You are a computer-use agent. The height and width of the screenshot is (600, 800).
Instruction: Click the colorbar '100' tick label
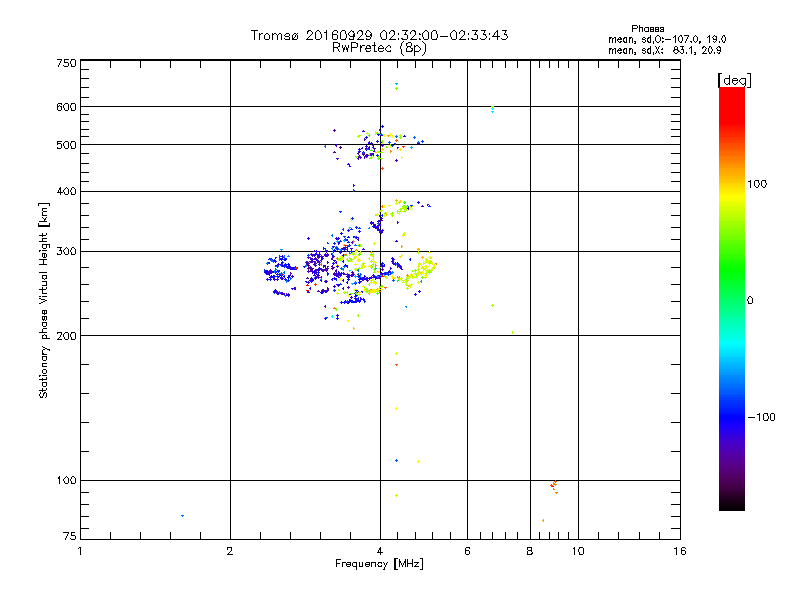(x=757, y=184)
